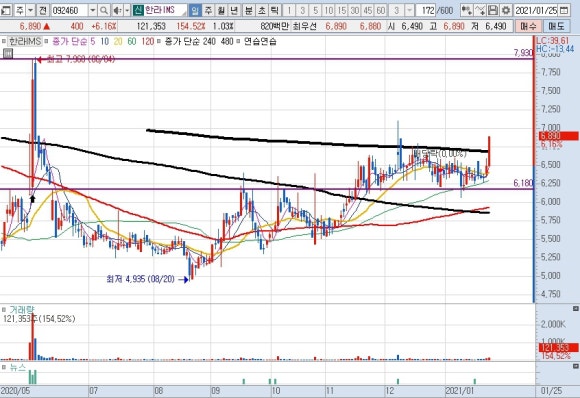Image resolution: width=580 pixels, height=398 pixels.
Task: Select the 년 yearly period tab
Action: pos(234,10)
